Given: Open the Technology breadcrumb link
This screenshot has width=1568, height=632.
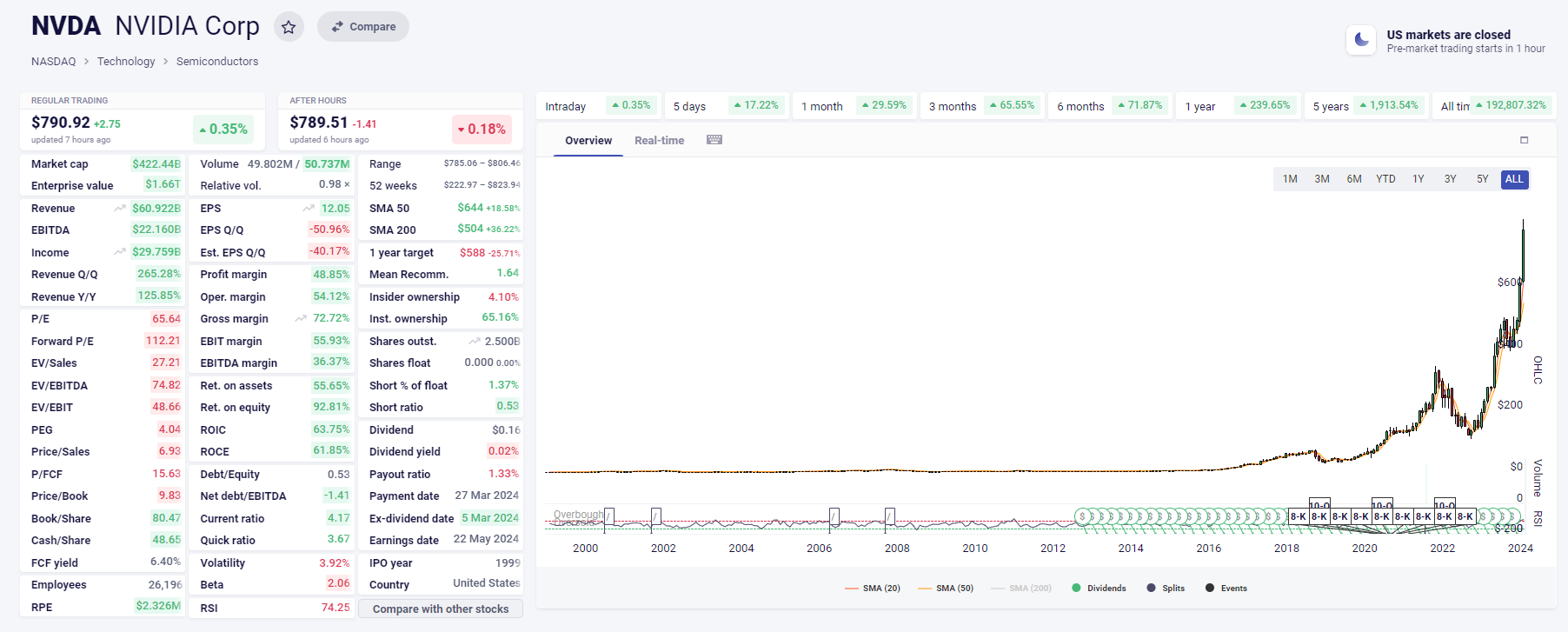Looking at the screenshot, I should tap(126, 62).
